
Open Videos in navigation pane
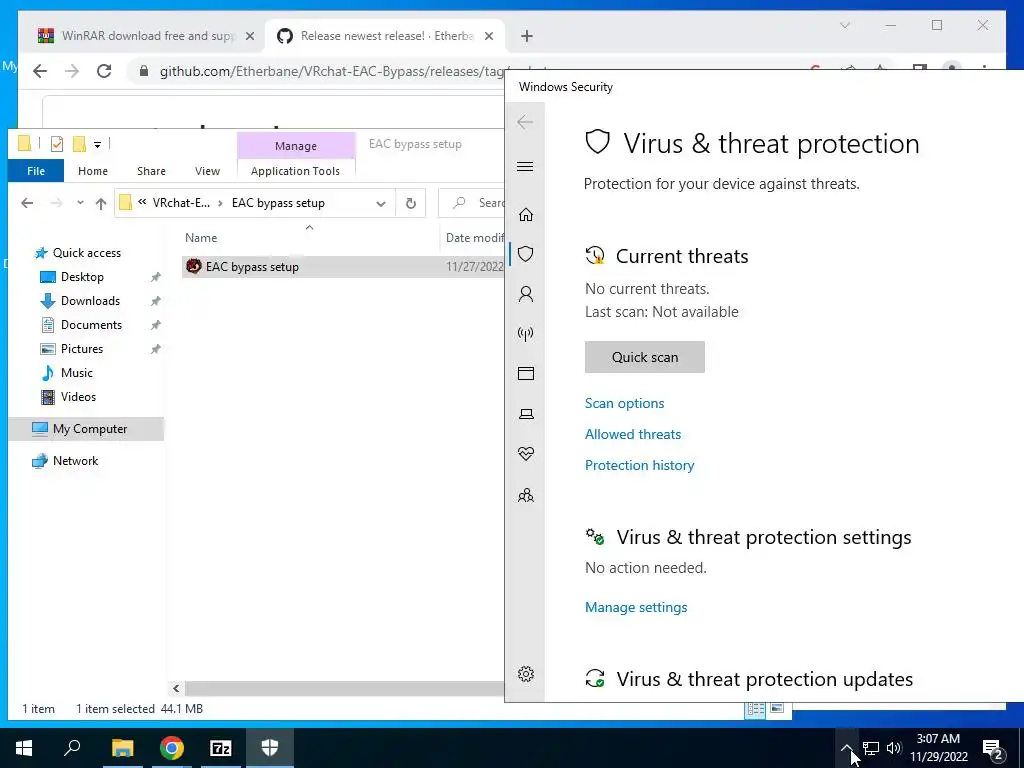pyautogui.click(x=78, y=396)
